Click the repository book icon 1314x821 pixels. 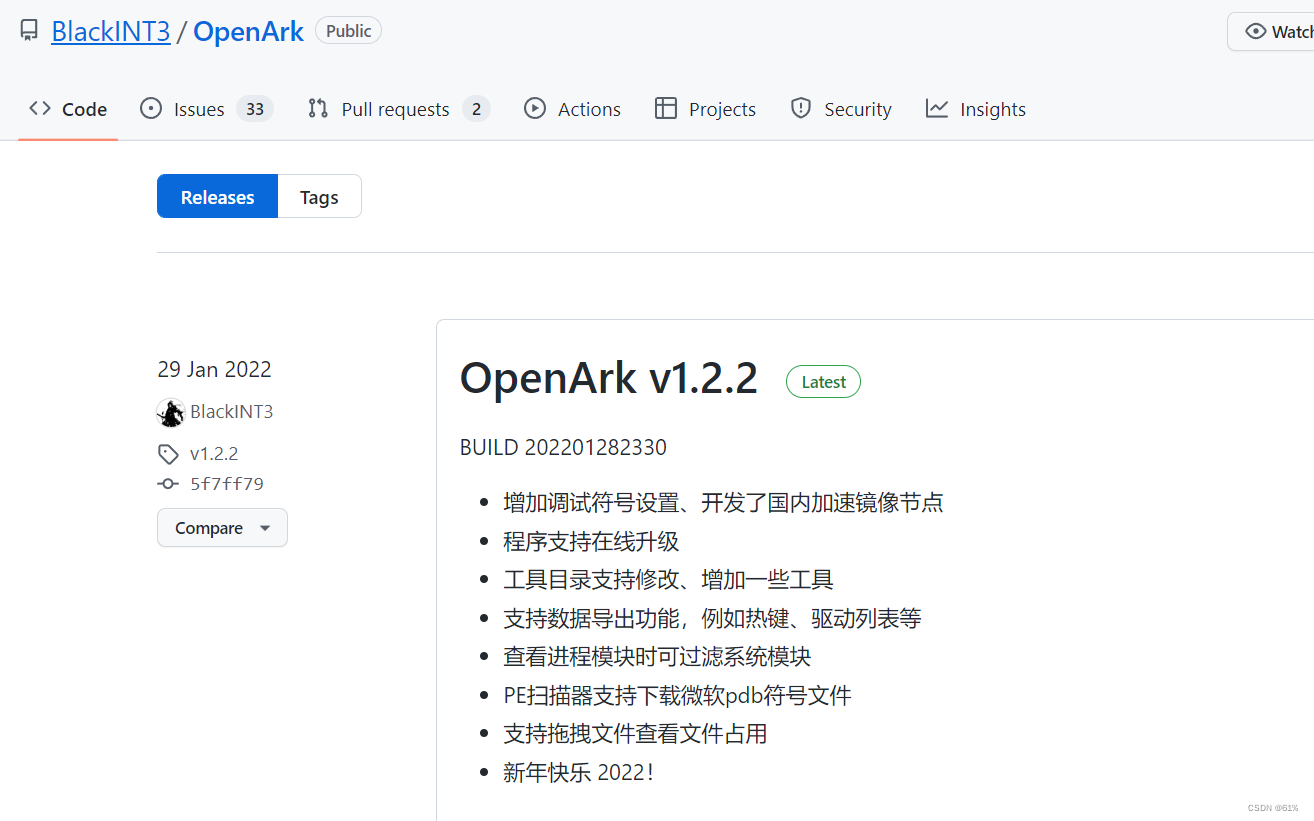click(29, 31)
